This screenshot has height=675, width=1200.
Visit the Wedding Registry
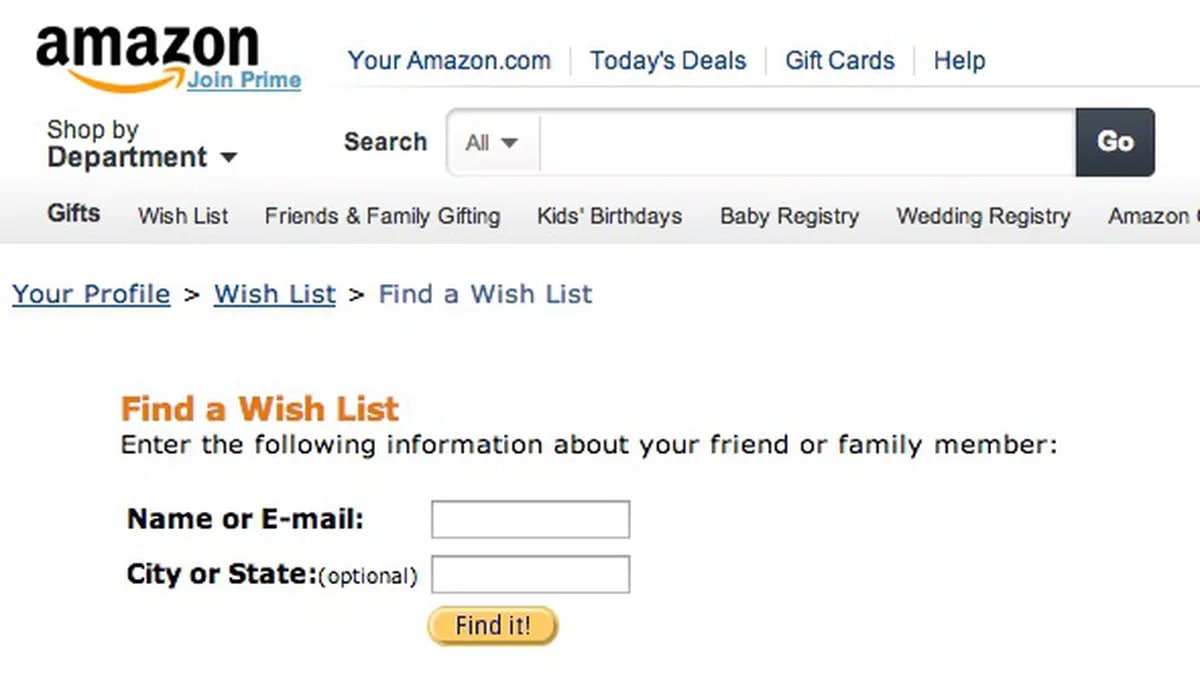click(983, 216)
